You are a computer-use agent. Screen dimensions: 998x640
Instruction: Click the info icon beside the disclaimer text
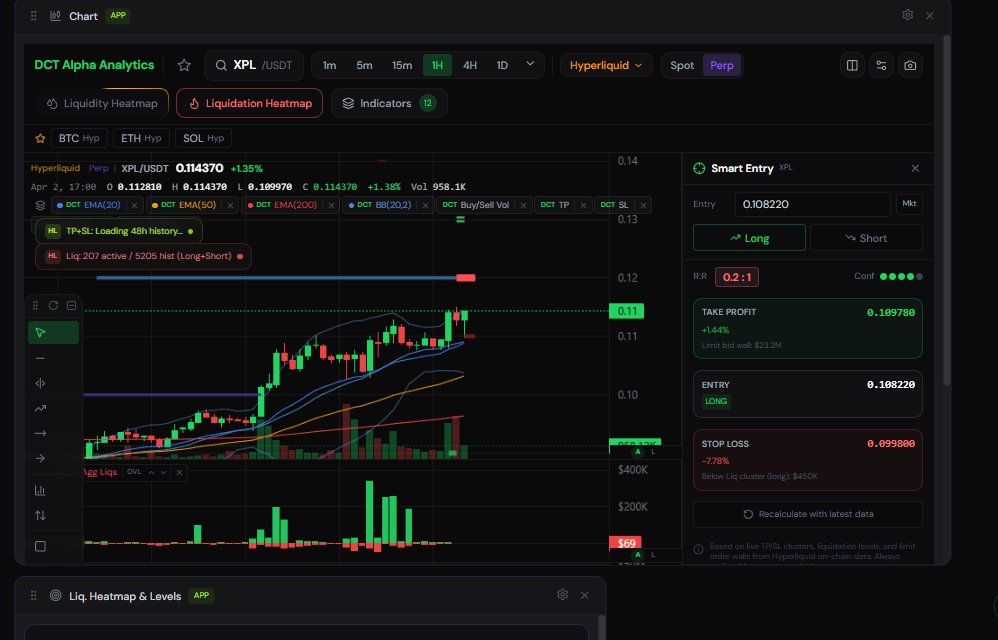coord(698,549)
